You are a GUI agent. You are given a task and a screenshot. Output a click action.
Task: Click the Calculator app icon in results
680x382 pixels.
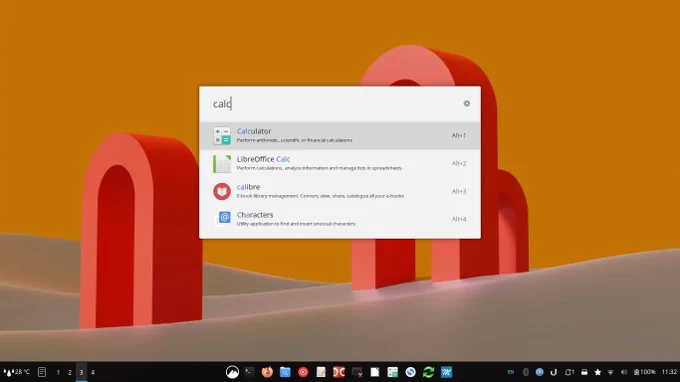222,136
